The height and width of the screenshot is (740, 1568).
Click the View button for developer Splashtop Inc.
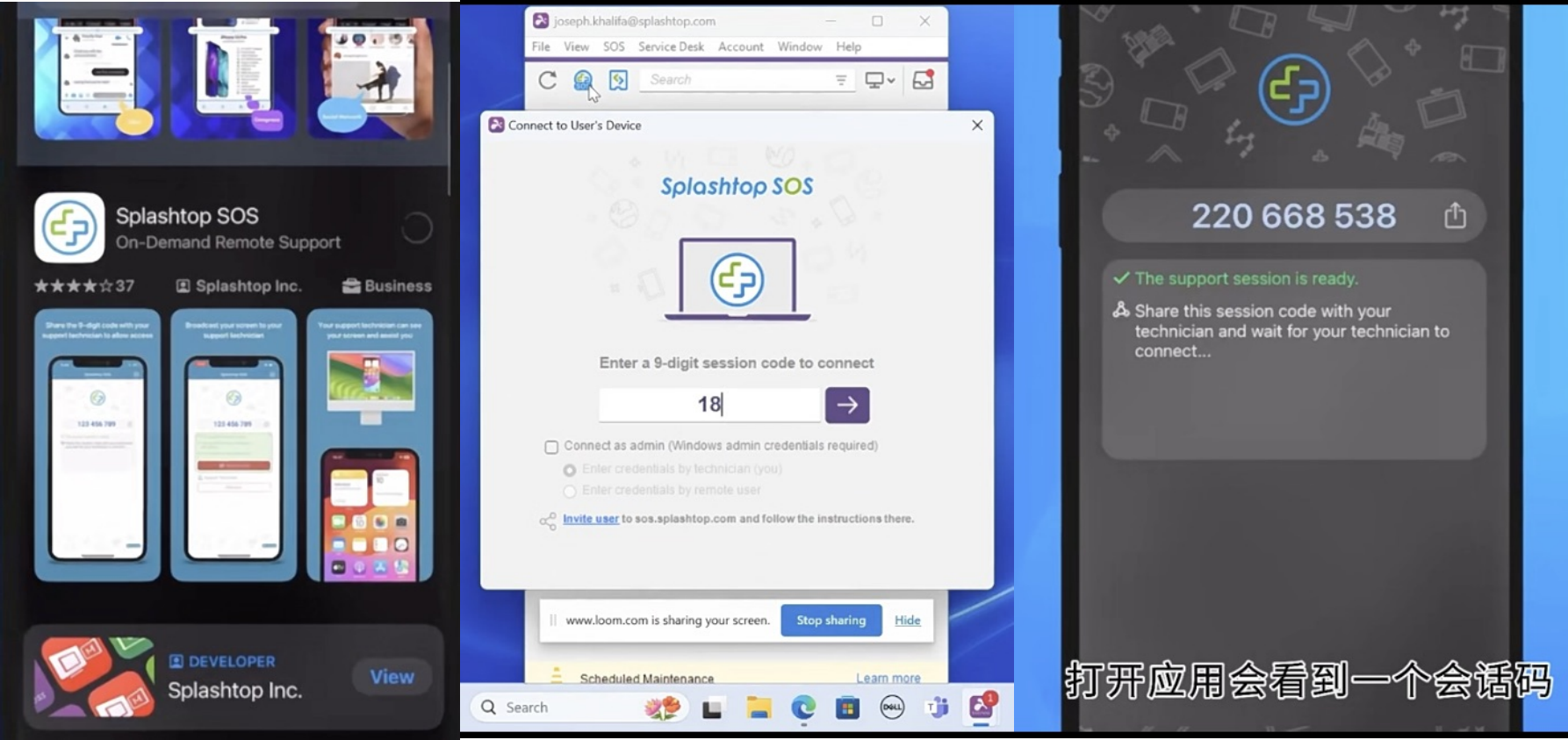[x=392, y=677]
